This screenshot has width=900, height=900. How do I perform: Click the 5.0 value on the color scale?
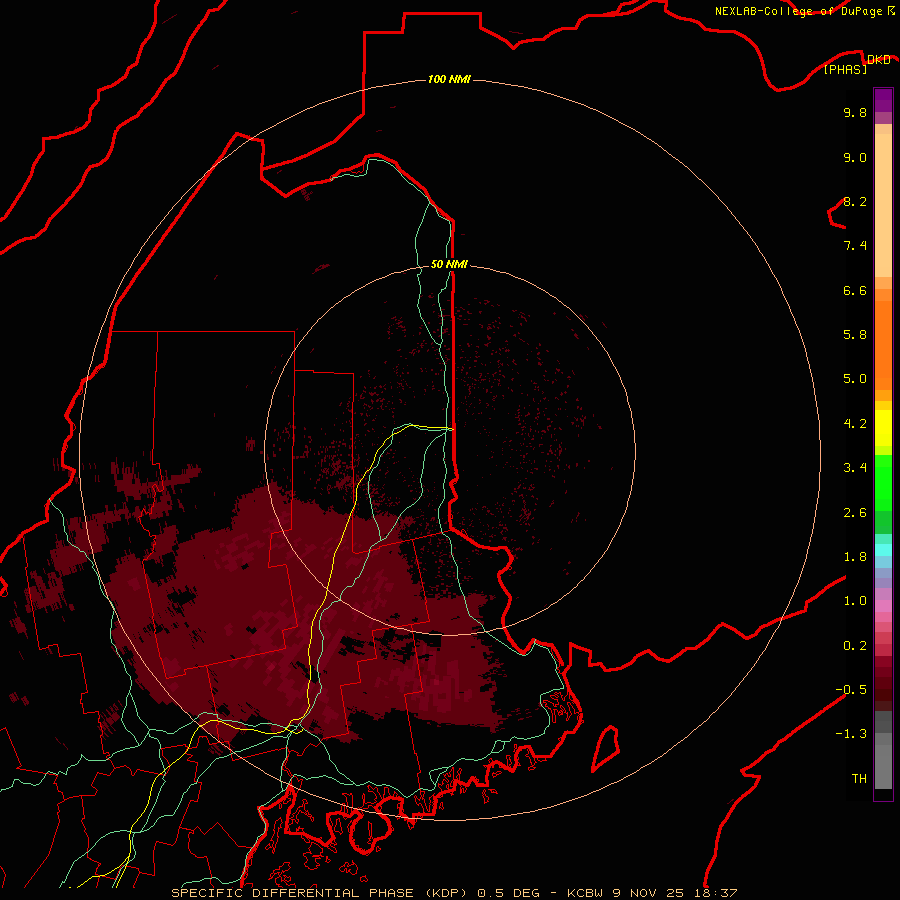point(855,379)
